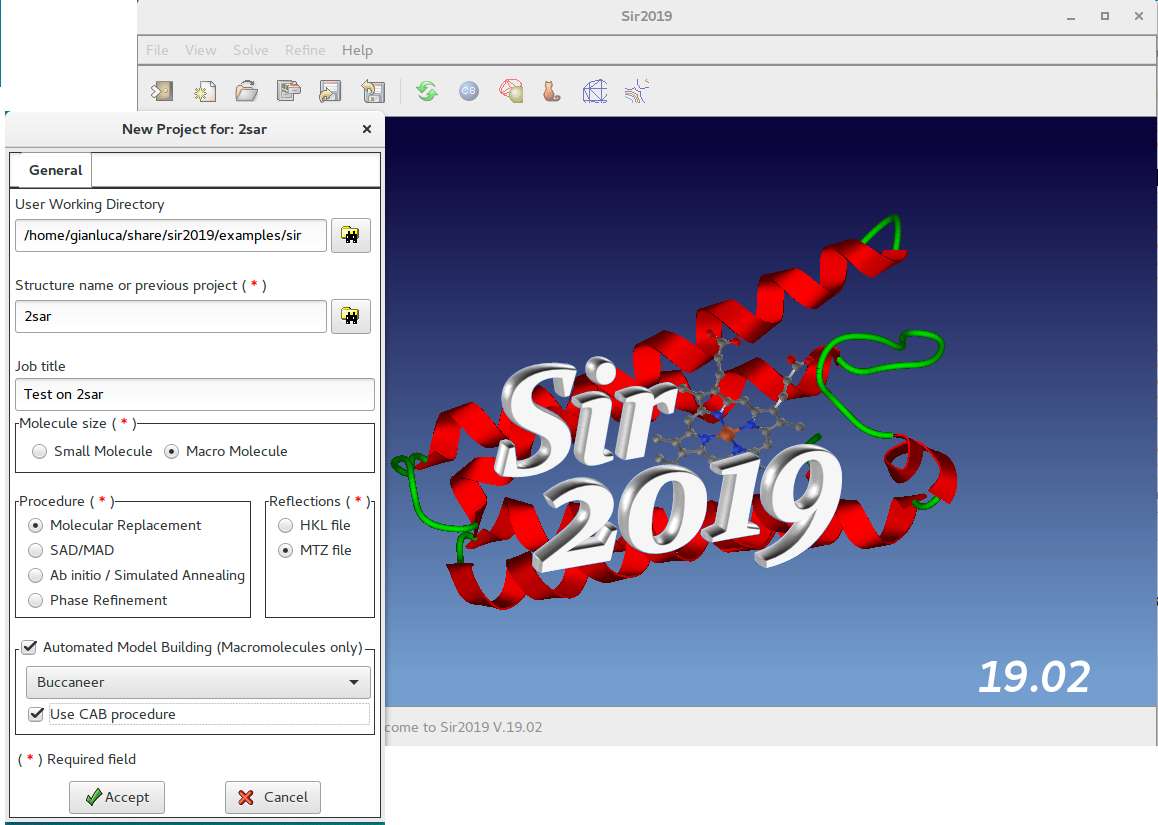The height and width of the screenshot is (825, 1158).
Task: Open the Help menu
Action: point(357,50)
